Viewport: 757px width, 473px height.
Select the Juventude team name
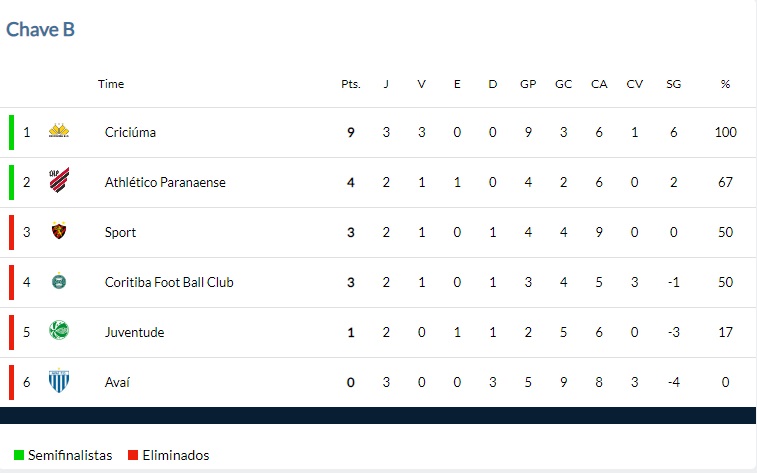(x=135, y=333)
